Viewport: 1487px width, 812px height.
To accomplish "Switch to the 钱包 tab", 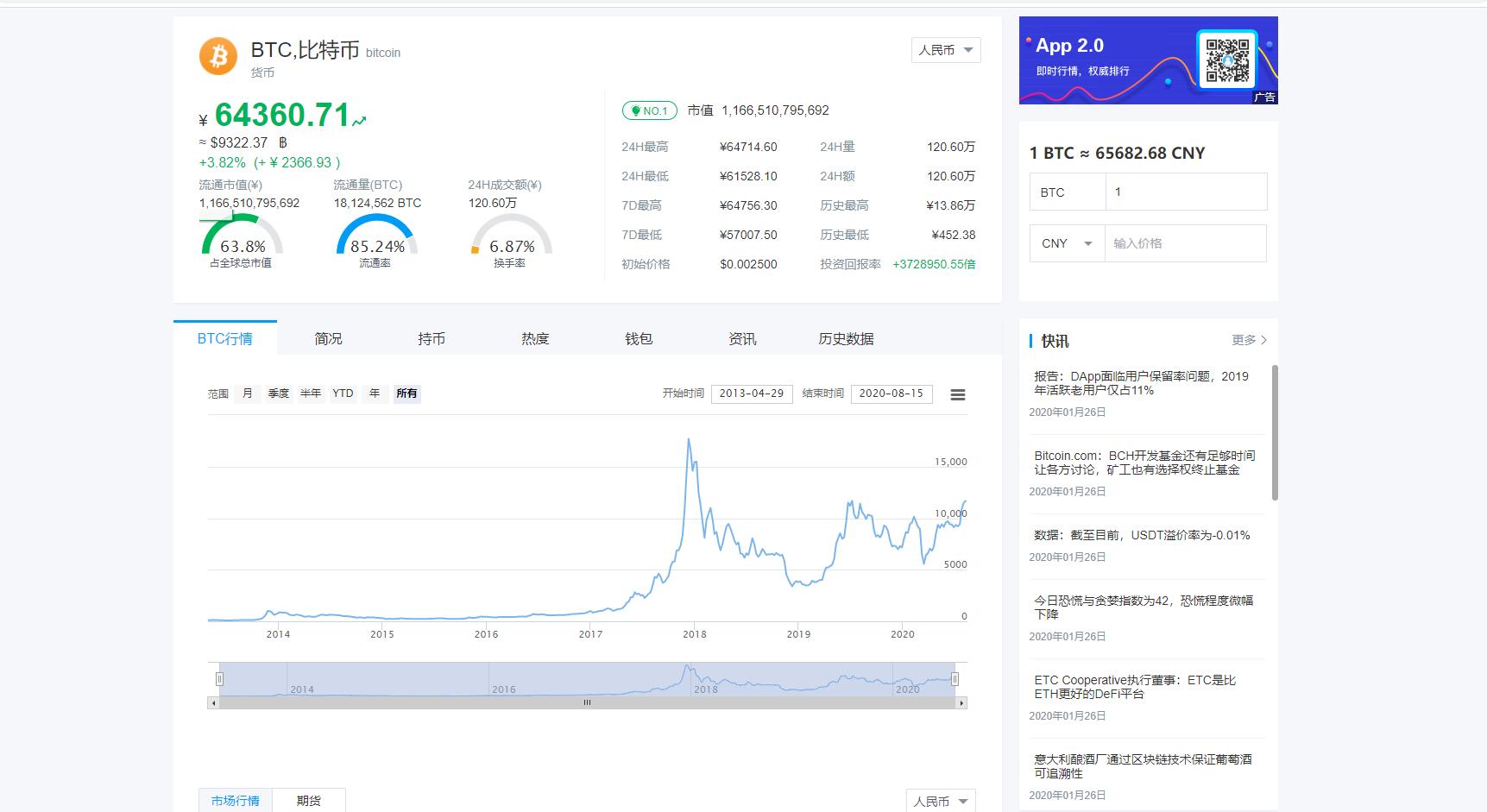I will click(x=639, y=339).
